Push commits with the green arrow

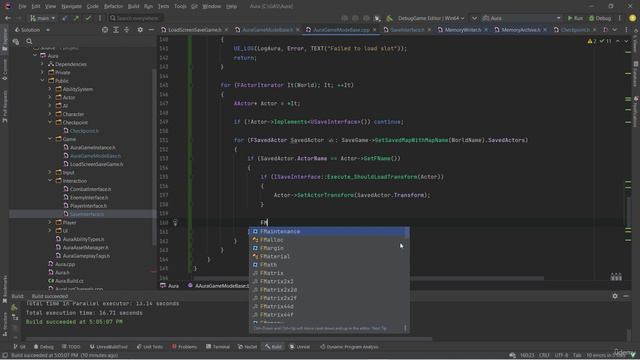coord(76,18)
